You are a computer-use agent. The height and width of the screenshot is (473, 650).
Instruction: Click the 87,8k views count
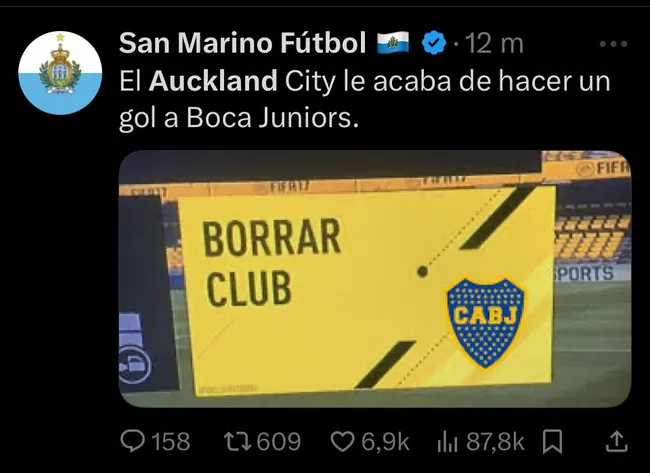[x=495, y=442]
